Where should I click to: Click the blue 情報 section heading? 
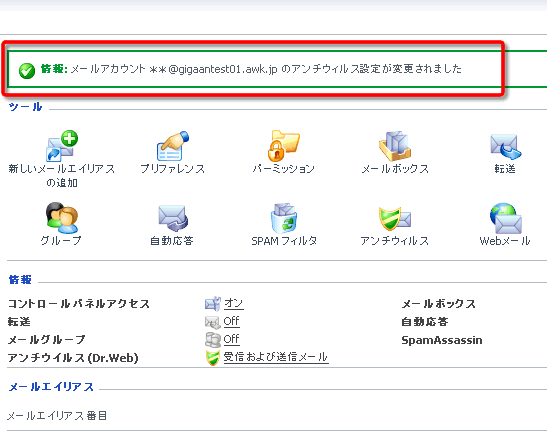20,280
